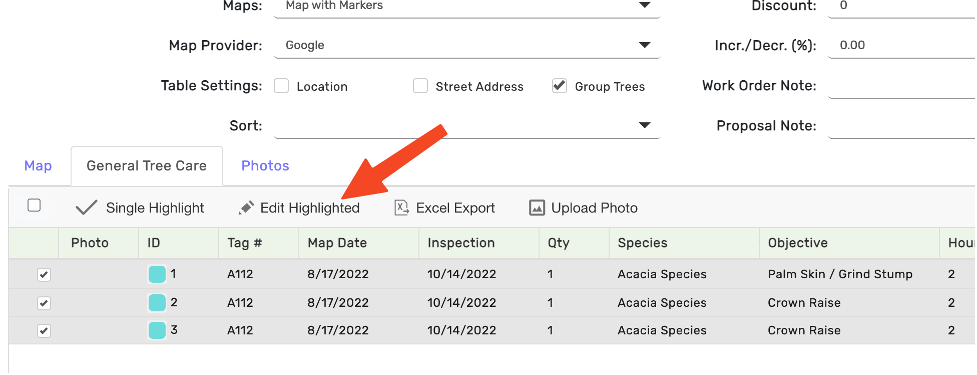Click the Single Highlight checkmark icon
This screenshot has height=375, width=977.
click(86, 207)
